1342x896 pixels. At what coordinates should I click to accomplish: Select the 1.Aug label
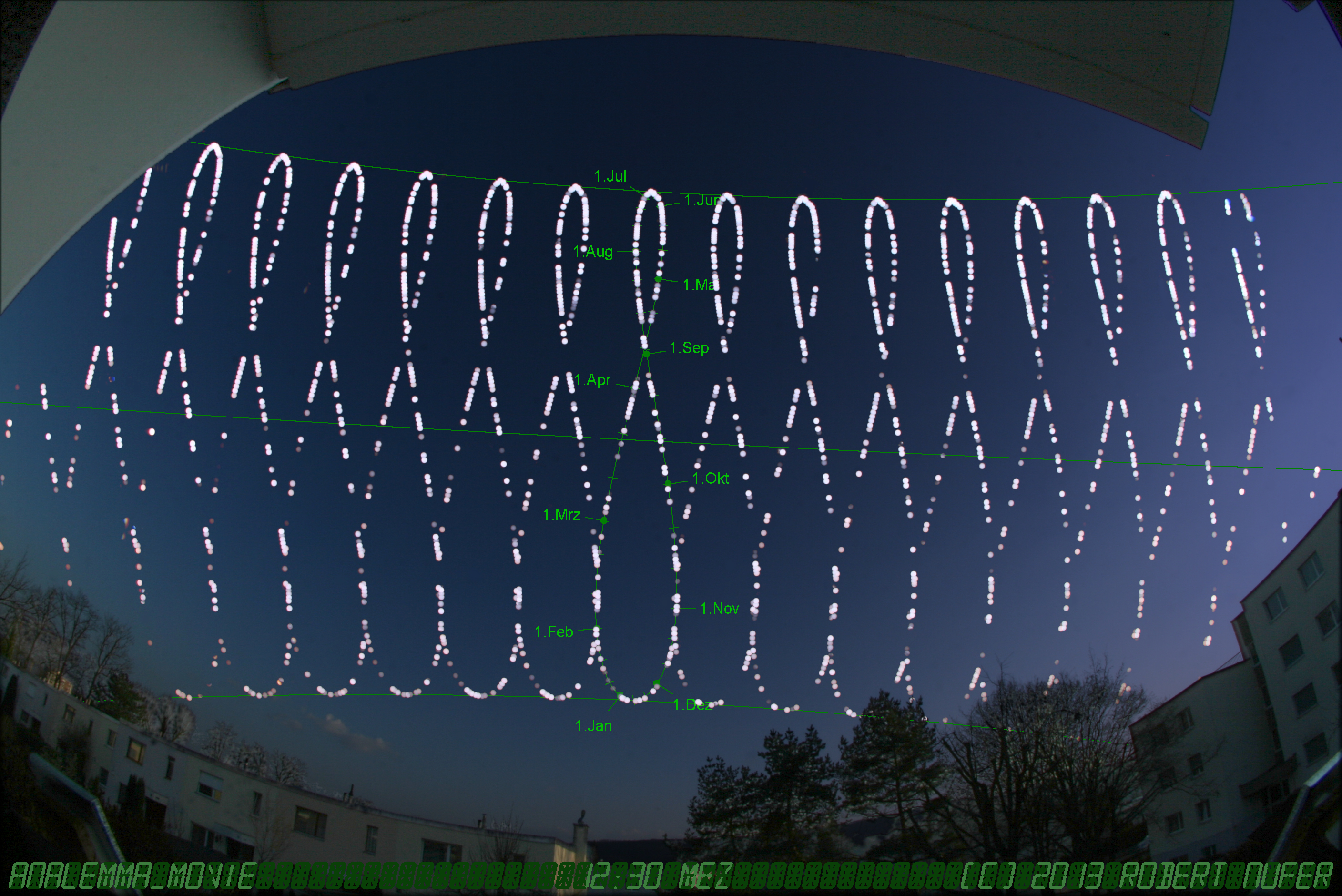(594, 252)
